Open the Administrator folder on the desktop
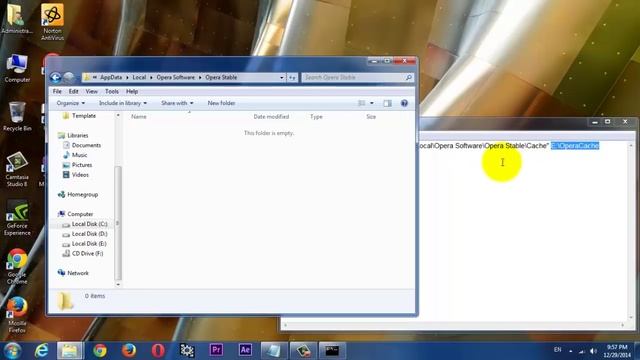The height and width of the screenshot is (360, 640). coord(16,19)
